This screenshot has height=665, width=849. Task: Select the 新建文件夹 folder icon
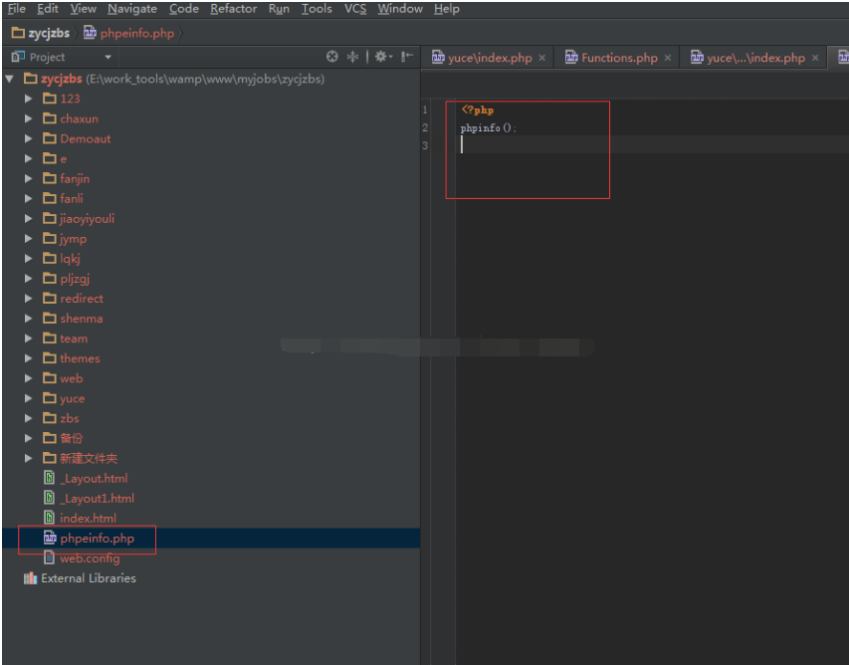(50, 458)
